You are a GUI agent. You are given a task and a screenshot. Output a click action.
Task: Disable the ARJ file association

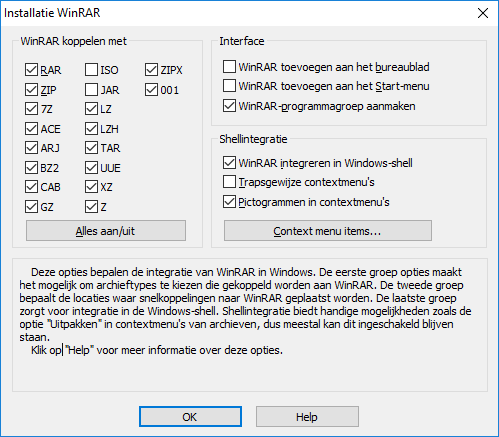[x=31, y=148]
